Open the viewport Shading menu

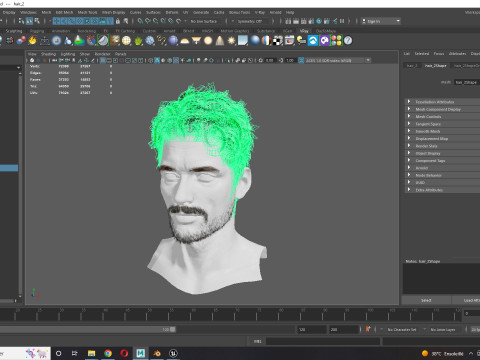point(48,54)
